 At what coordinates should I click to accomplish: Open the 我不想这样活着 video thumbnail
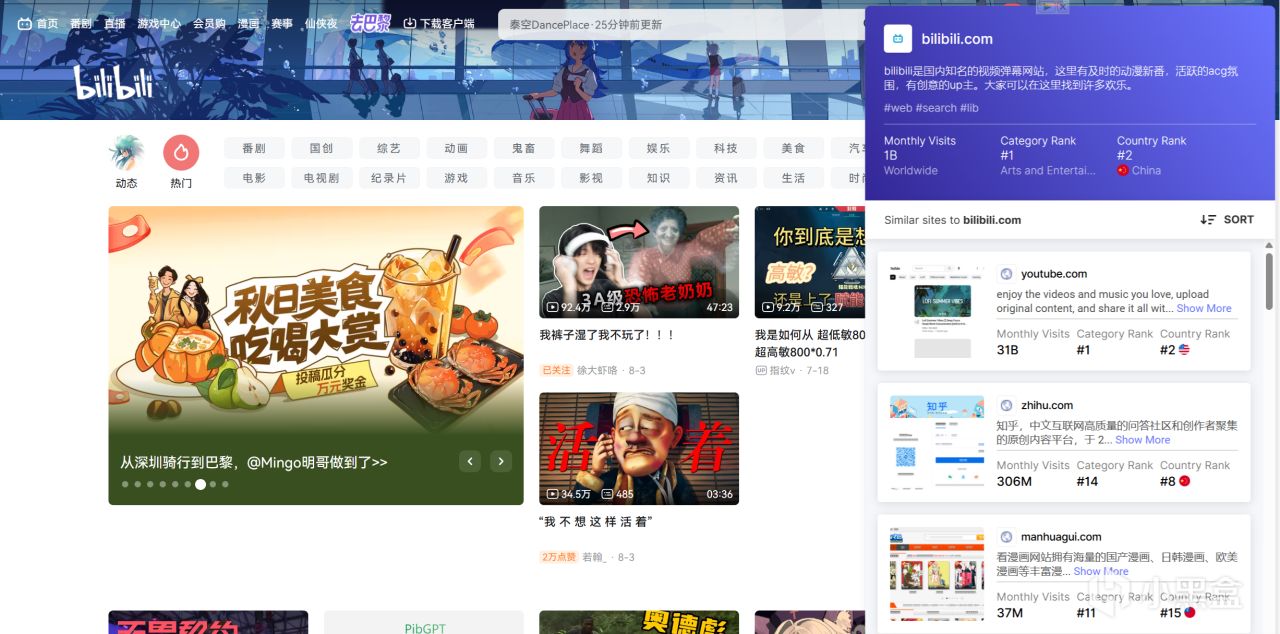point(639,448)
